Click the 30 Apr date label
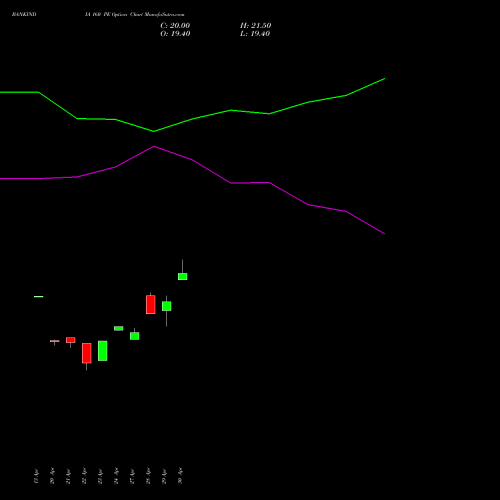Viewport: 500px width, 500px height. pyautogui.click(x=180, y=476)
